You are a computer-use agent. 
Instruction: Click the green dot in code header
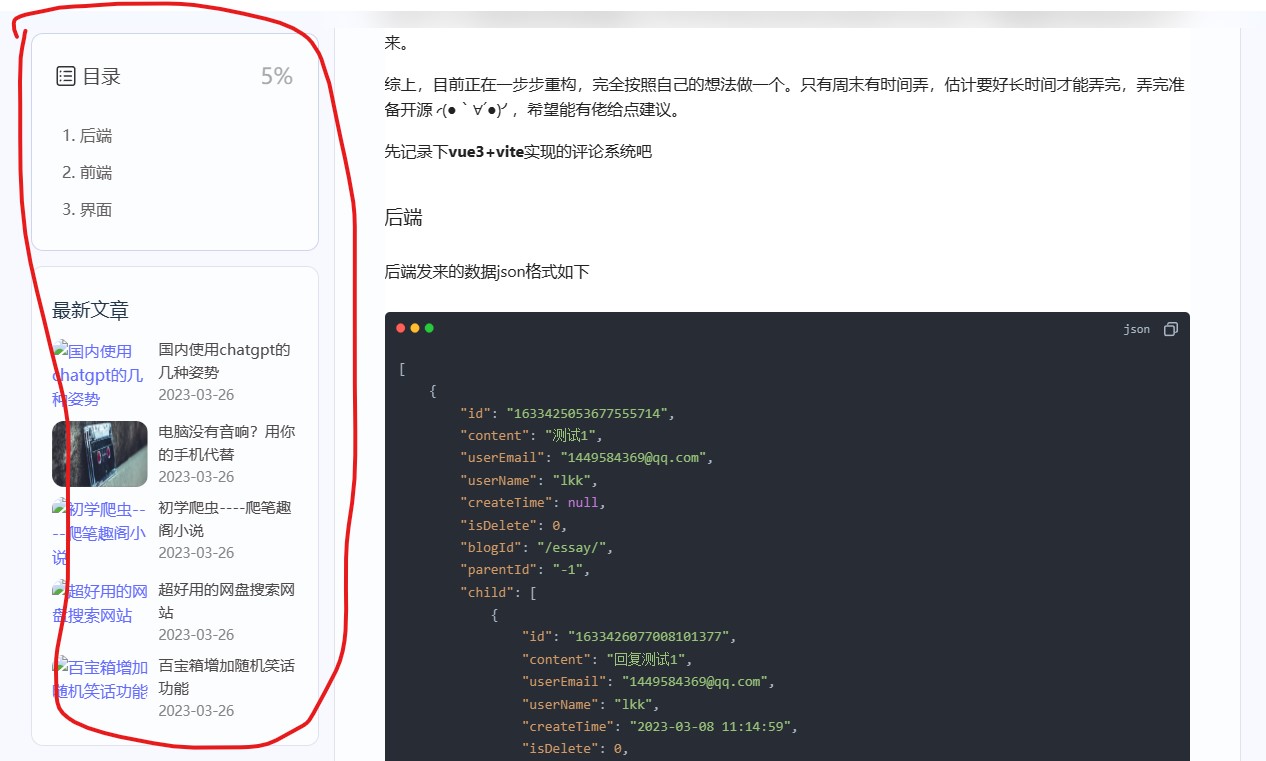click(x=429, y=327)
